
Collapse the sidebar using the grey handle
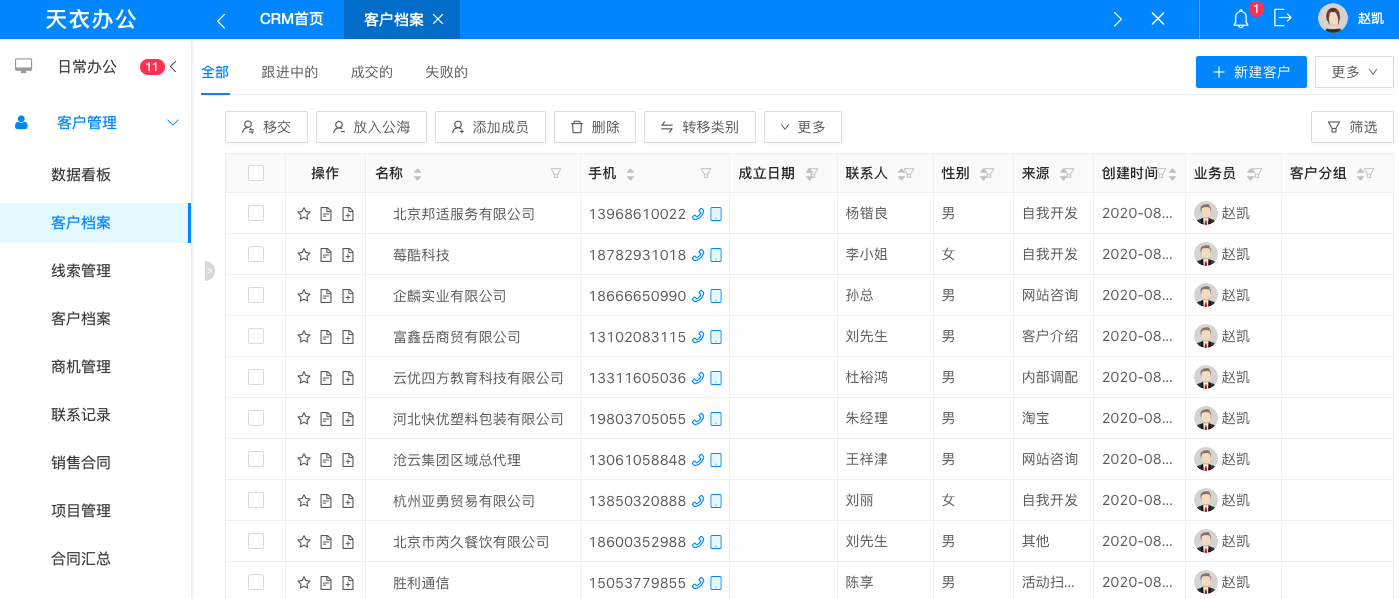pyautogui.click(x=209, y=271)
